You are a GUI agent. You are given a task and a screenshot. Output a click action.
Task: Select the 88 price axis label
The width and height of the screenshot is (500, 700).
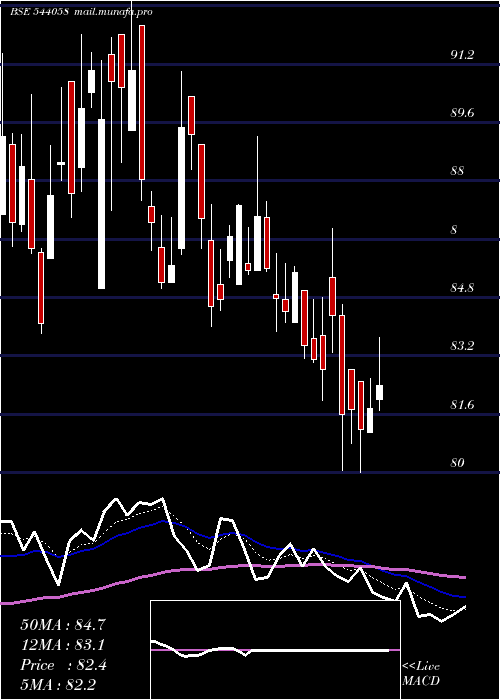pos(459,171)
